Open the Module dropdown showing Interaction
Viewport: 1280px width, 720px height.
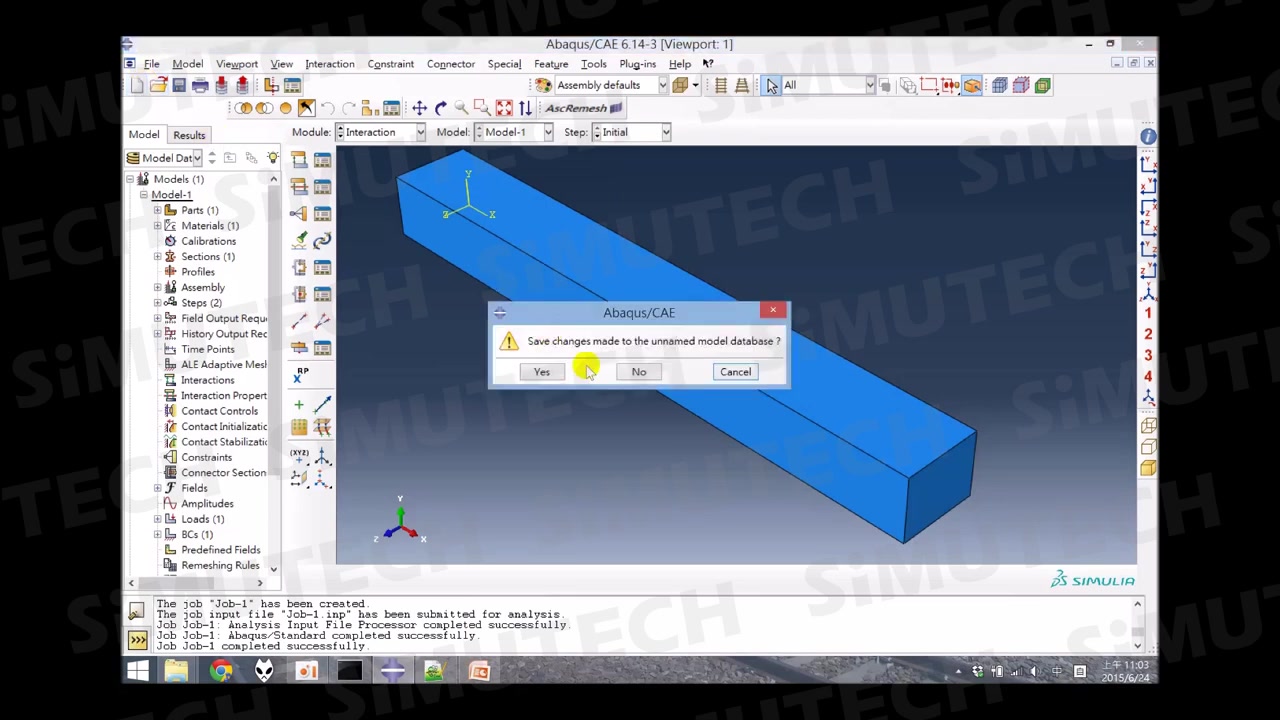coord(380,132)
